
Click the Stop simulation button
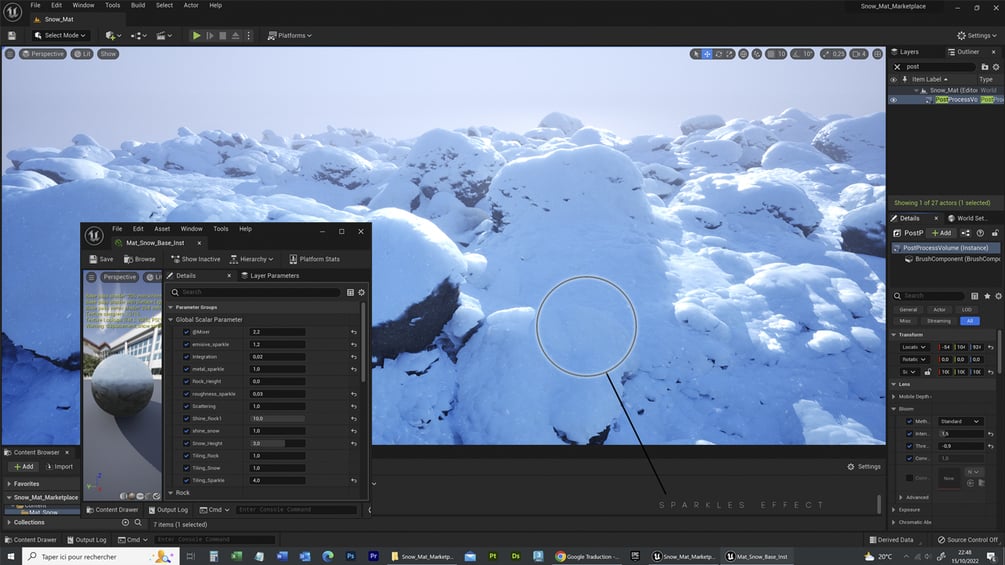coord(222,36)
